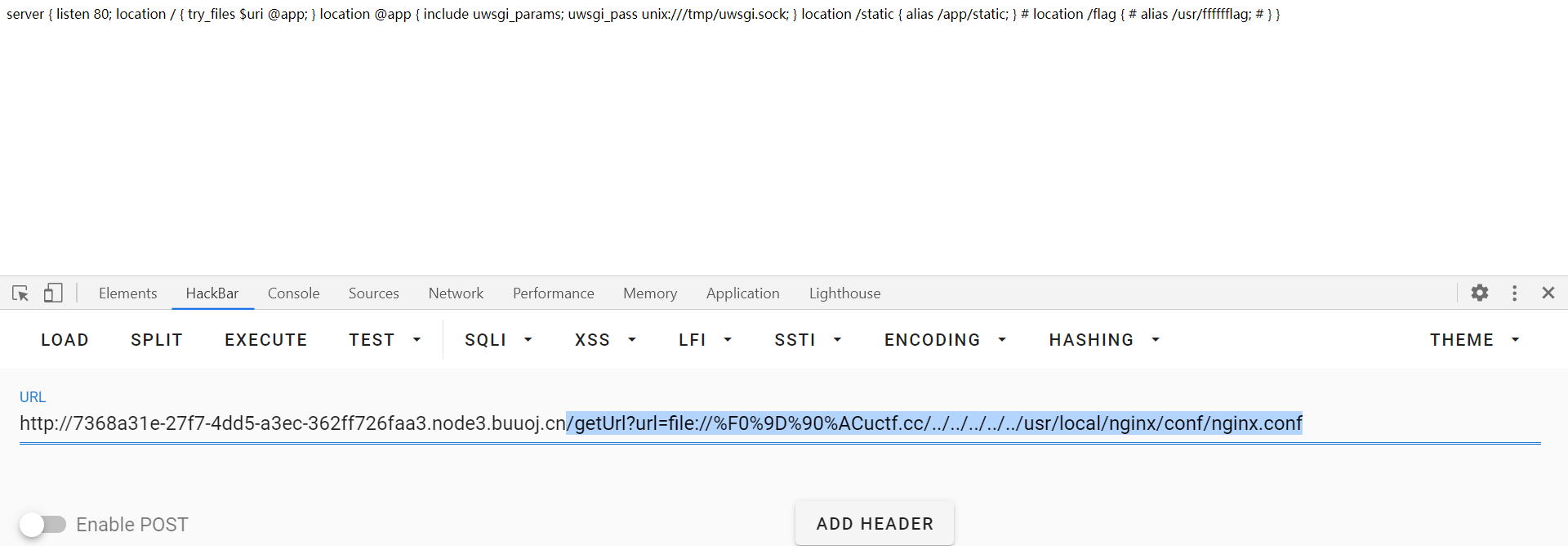The image size is (1568, 546).
Task: Open the DevTools three-dot menu
Action: [x=1515, y=293]
